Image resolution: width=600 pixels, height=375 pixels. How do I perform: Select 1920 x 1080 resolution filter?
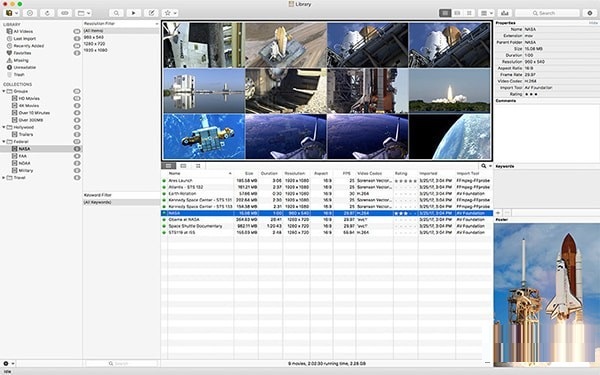(96, 50)
